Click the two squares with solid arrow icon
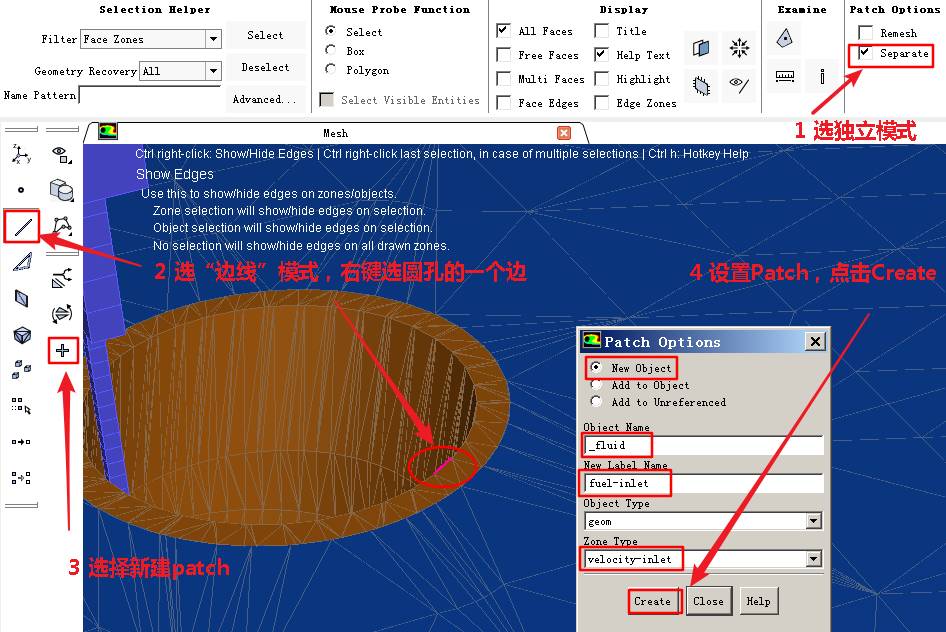 click(21, 442)
